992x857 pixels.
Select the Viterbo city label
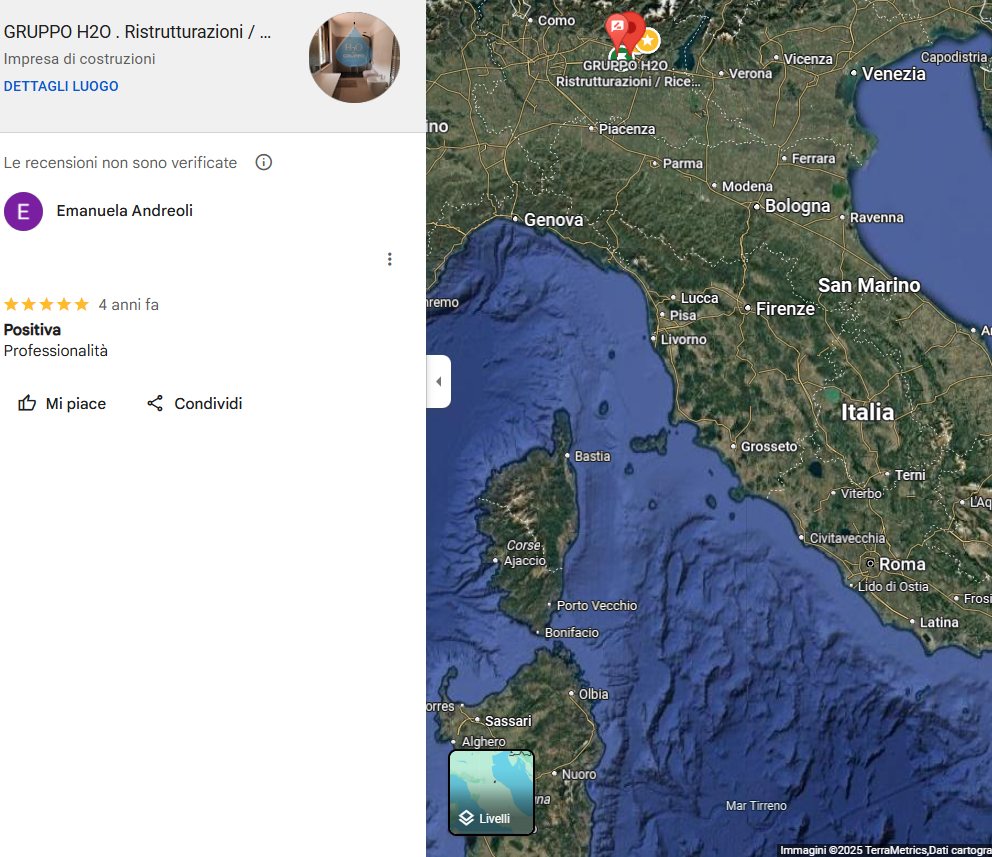(861, 493)
